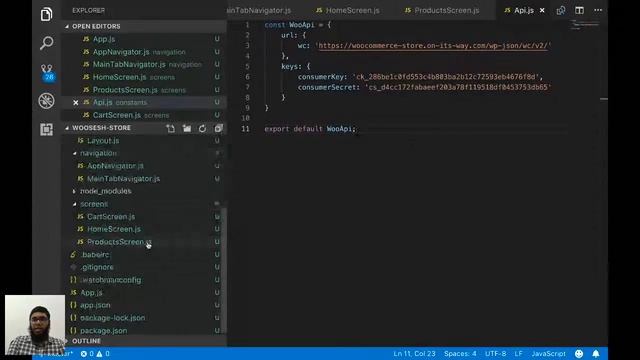
Task: Open the Source Control icon with badge
Action: (47, 72)
